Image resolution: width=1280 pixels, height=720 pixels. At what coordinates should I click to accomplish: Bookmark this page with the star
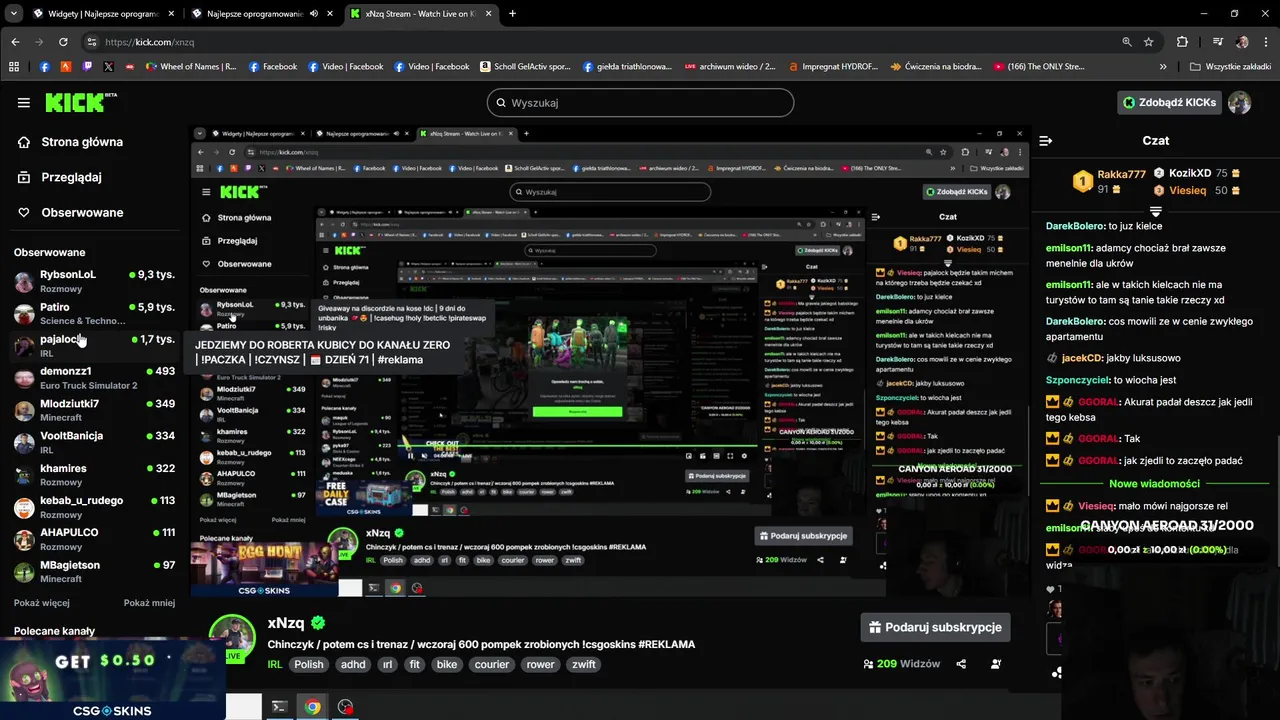1149,42
